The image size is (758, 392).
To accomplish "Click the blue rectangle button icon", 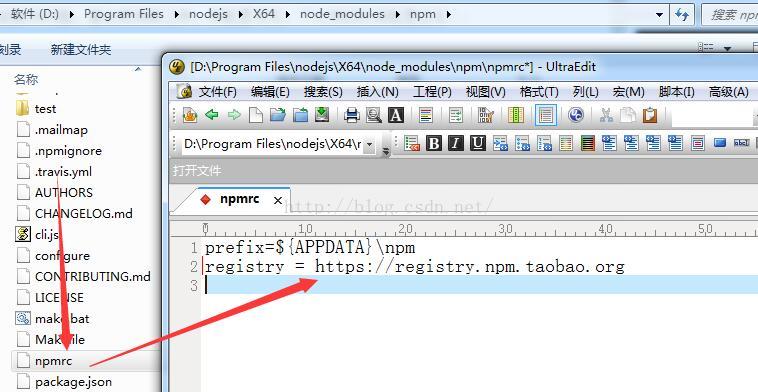I will coord(720,143).
